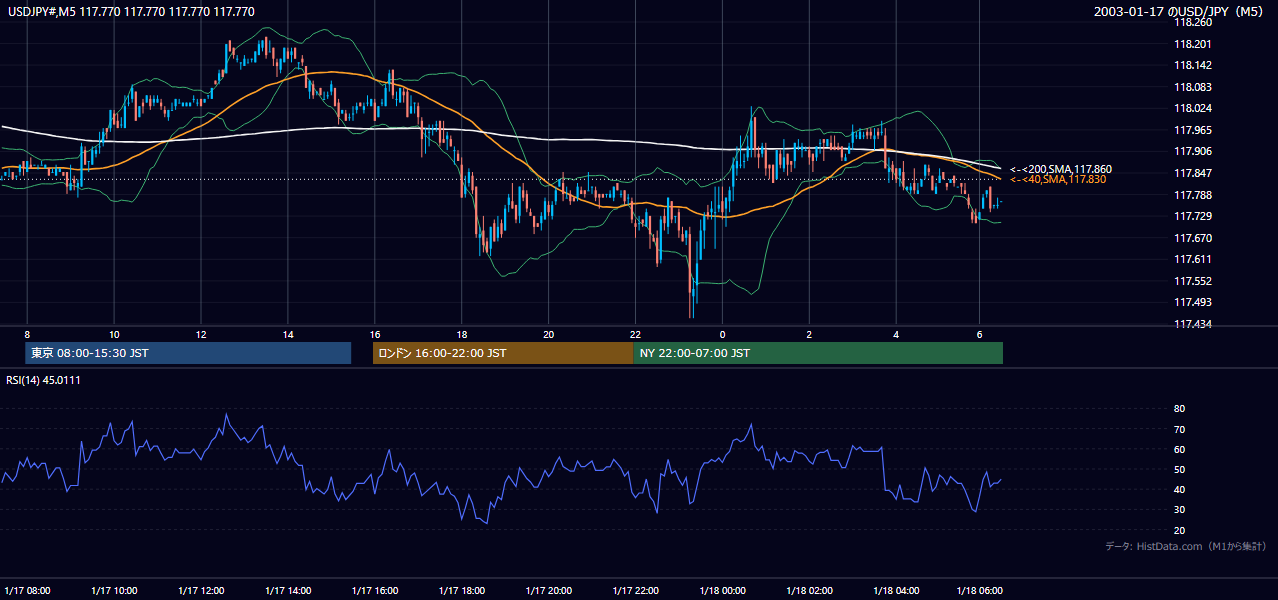
Task: Select the London 16:00-22:00 JST session bar
Action: pos(503,353)
